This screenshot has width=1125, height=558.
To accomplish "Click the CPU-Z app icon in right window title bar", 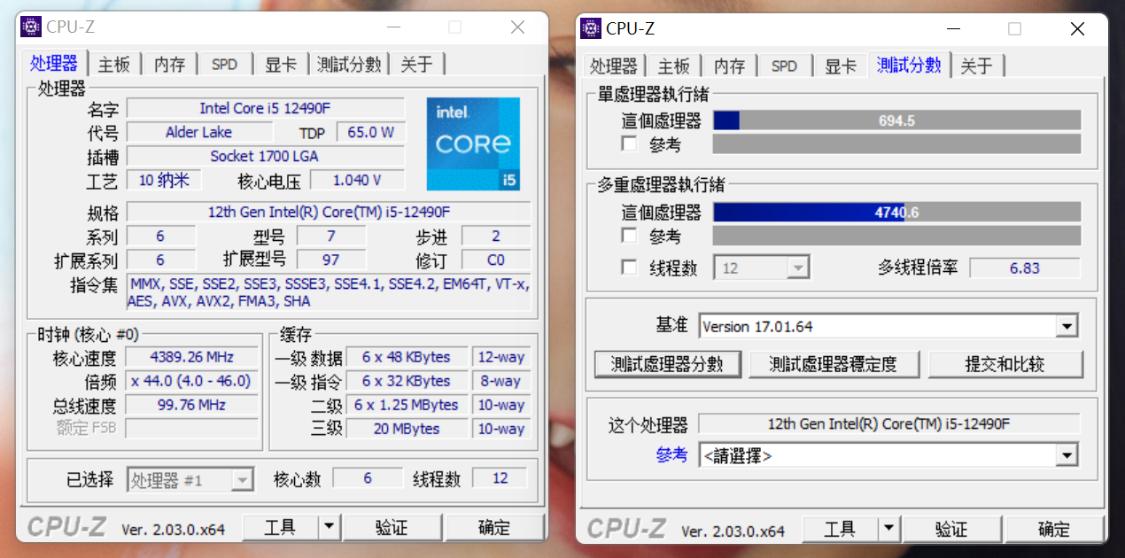I will pos(590,28).
